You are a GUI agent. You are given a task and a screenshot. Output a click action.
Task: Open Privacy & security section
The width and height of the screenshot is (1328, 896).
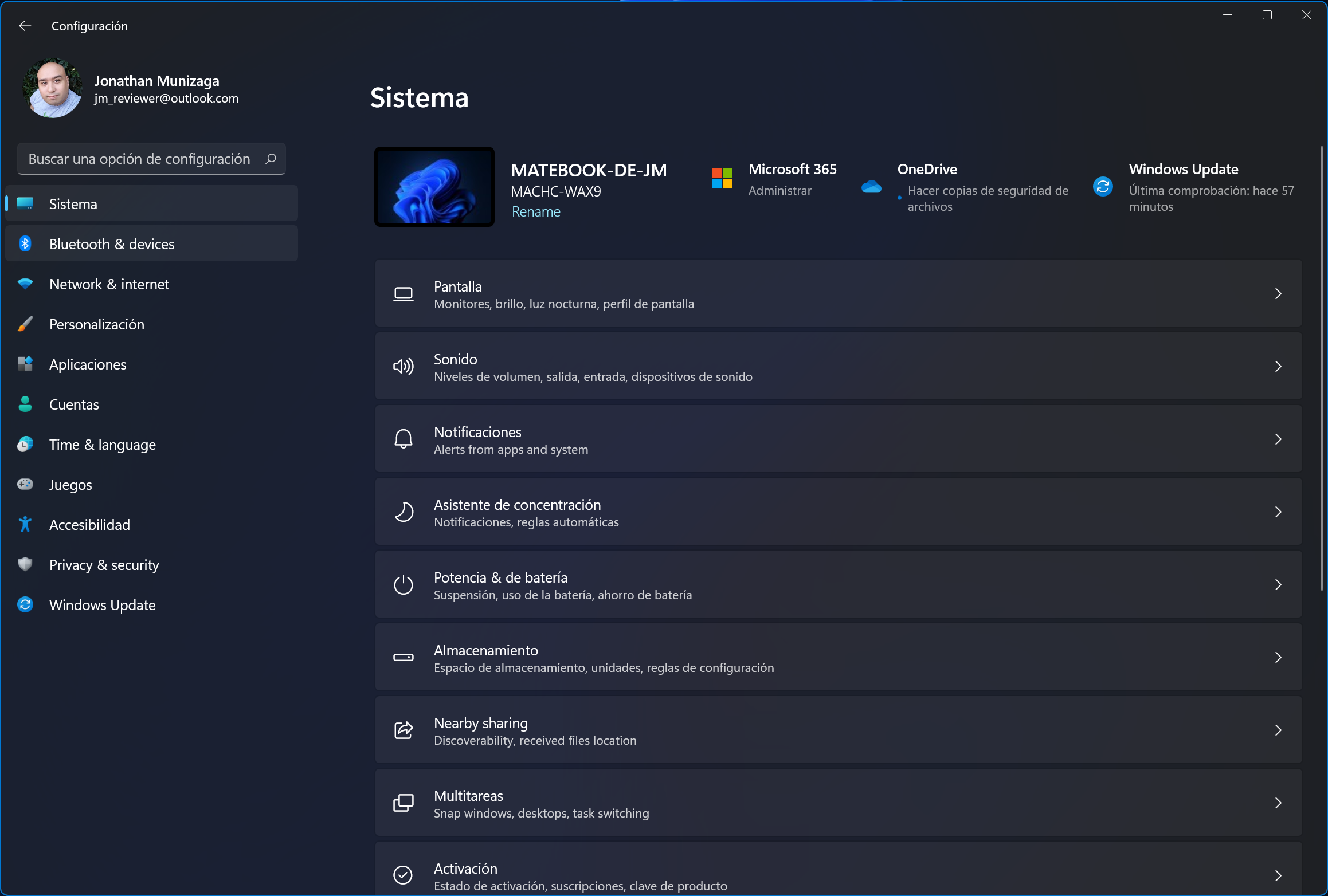(x=104, y=565)
